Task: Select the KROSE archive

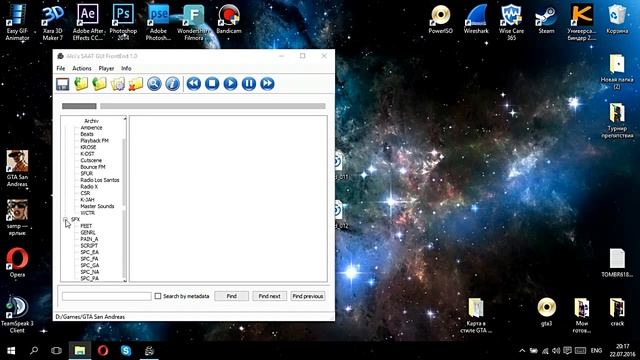Action: (88, 147)
